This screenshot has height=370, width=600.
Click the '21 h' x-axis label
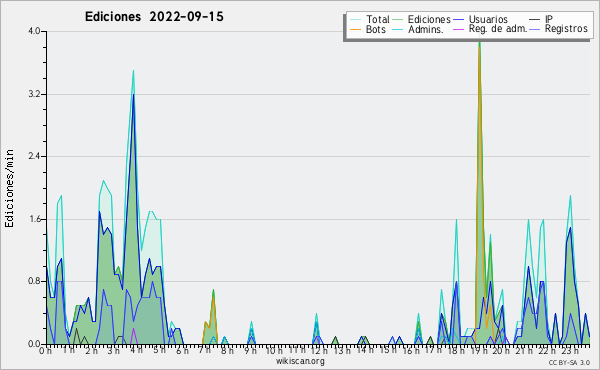pyautogui.click(x=523, y=351)
